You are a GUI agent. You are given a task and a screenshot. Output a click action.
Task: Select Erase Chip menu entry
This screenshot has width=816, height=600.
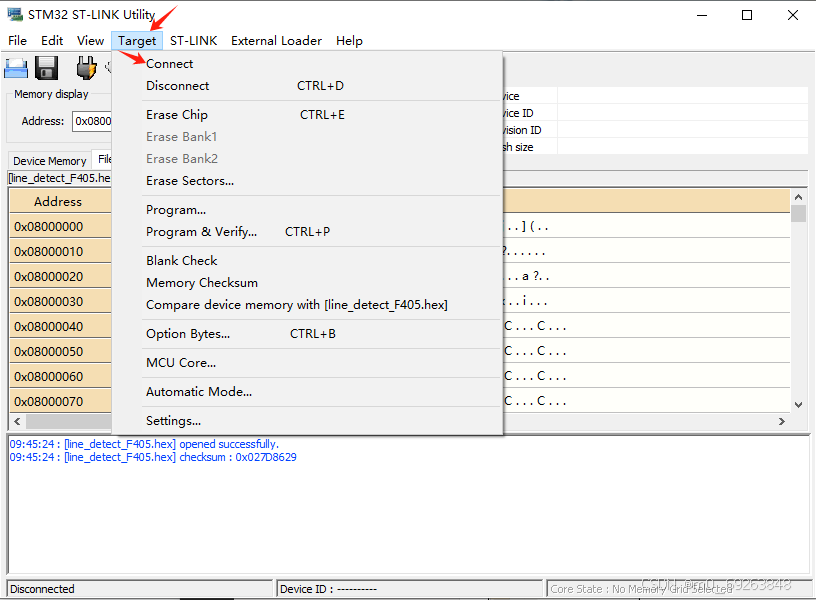[x=307, y=114]
